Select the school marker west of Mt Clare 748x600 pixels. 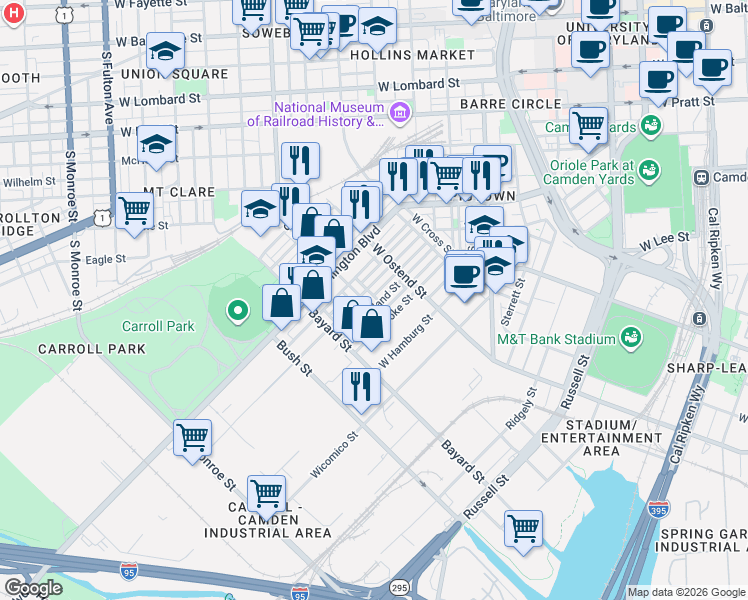coord(156,145)
